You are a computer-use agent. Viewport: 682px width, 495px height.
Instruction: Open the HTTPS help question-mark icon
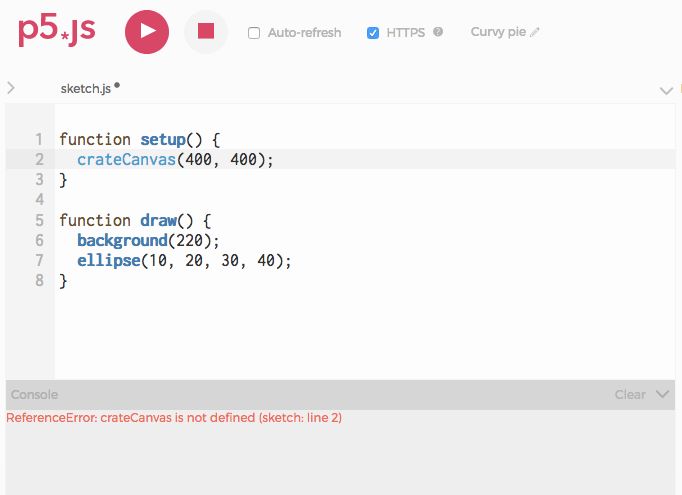[438, 32]
